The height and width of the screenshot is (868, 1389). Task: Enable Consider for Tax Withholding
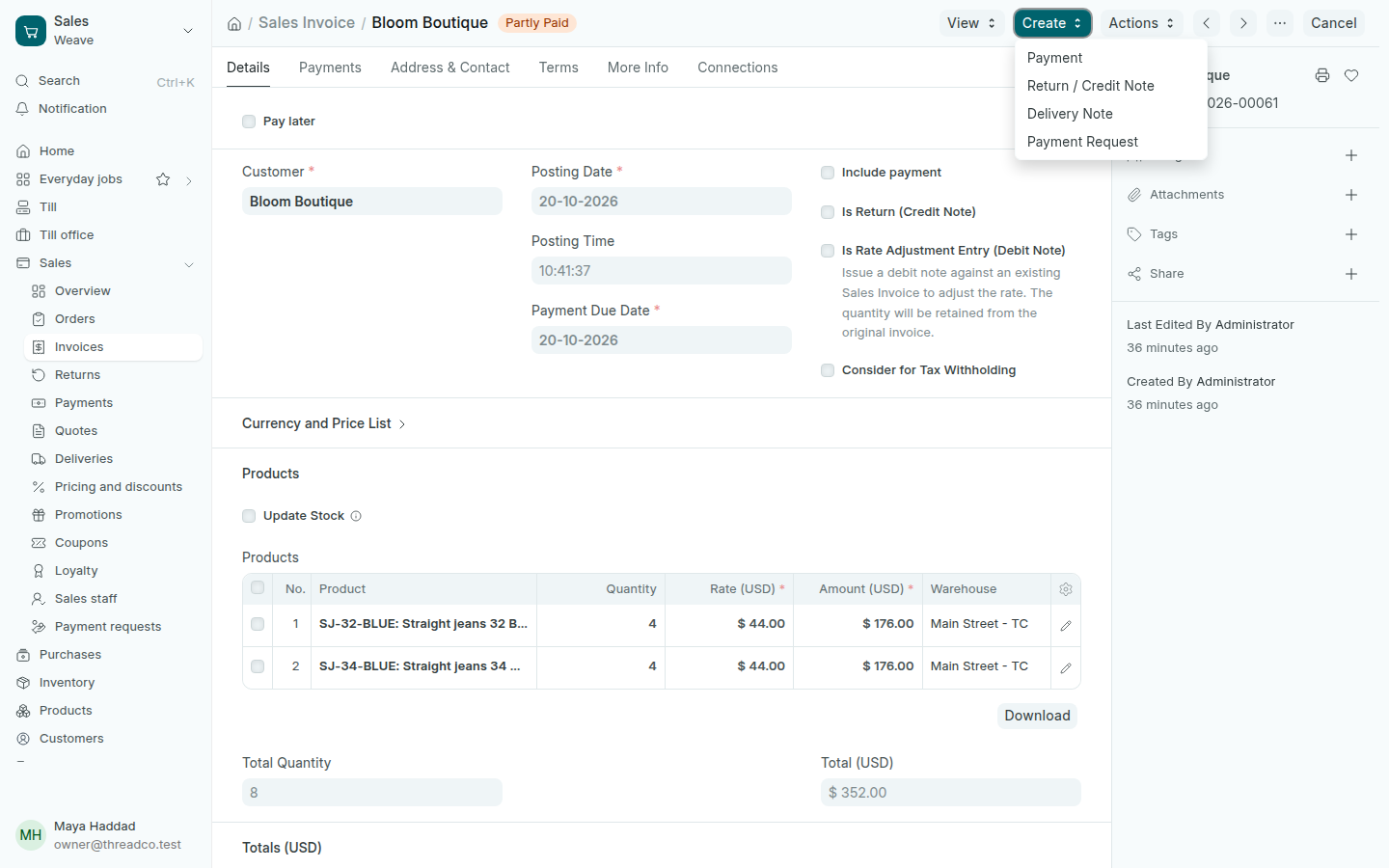tap(828, 370)
